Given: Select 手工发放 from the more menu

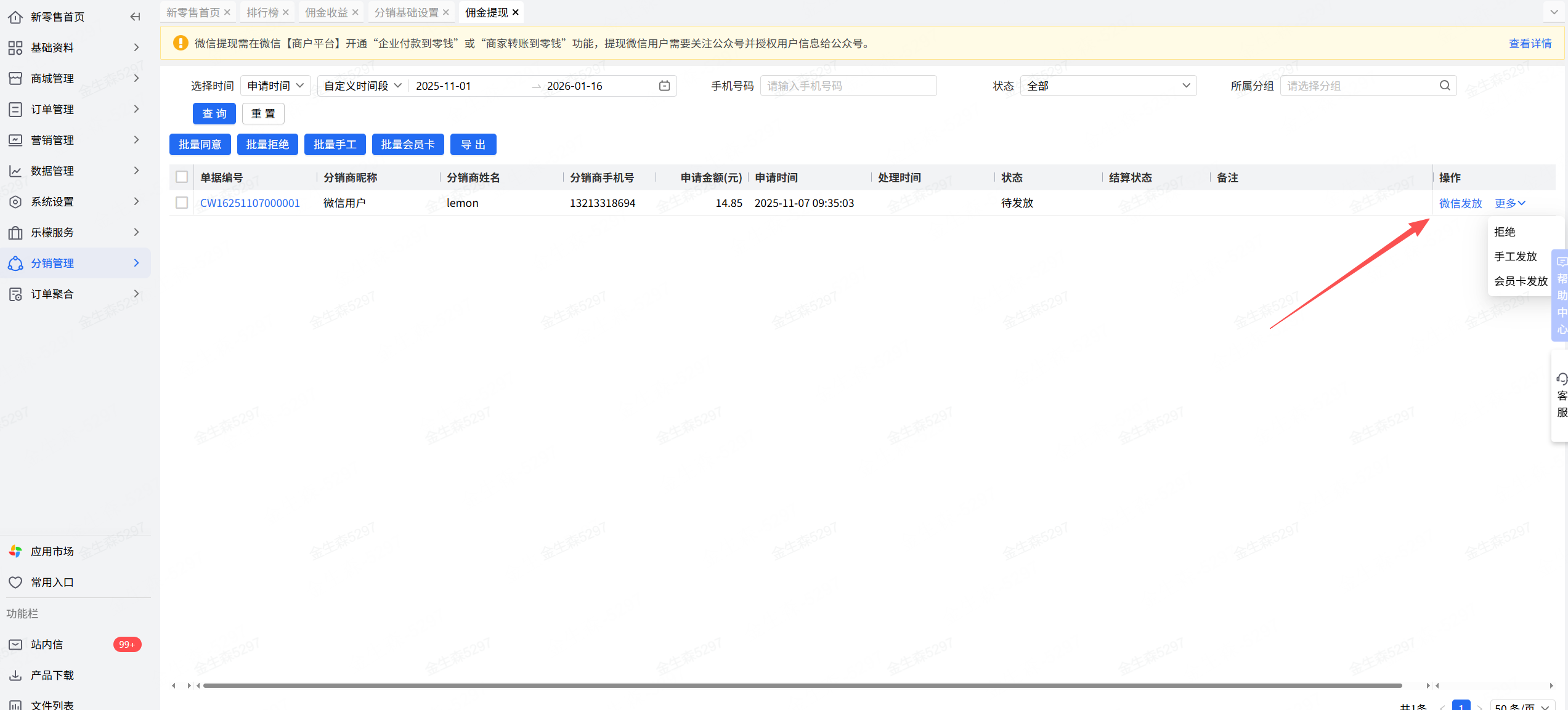Looking at the screenshot, I should pyautogui.click(x=1515, y=256).
